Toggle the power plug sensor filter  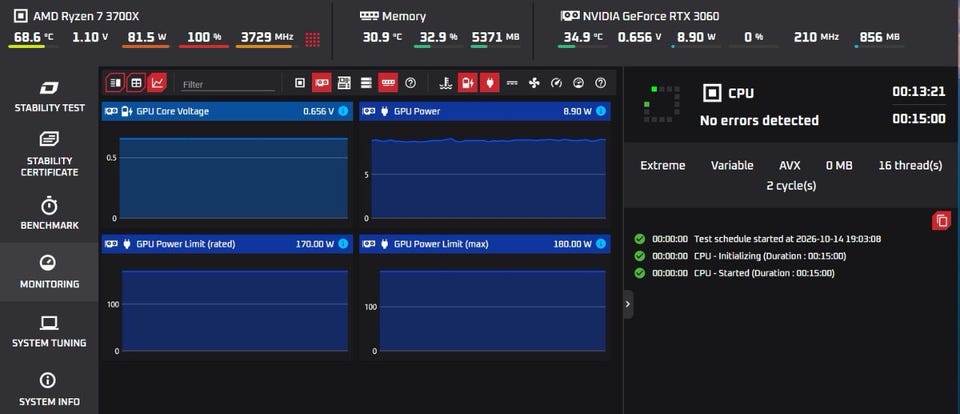coord(489,82)
